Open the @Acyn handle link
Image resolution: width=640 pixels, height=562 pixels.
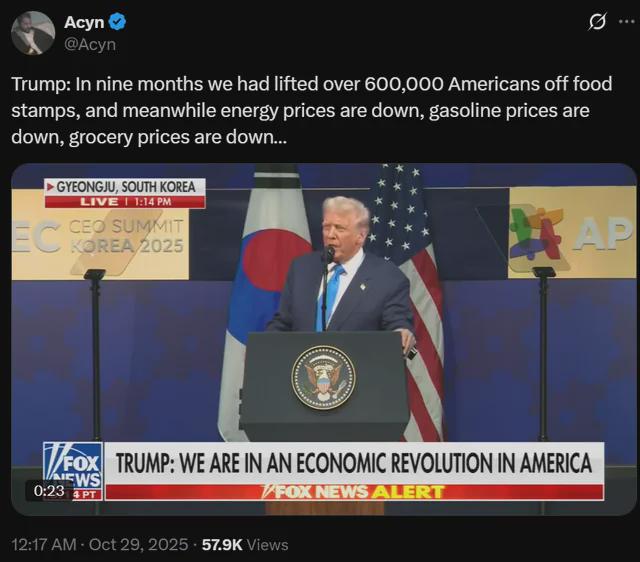(90, 44)
